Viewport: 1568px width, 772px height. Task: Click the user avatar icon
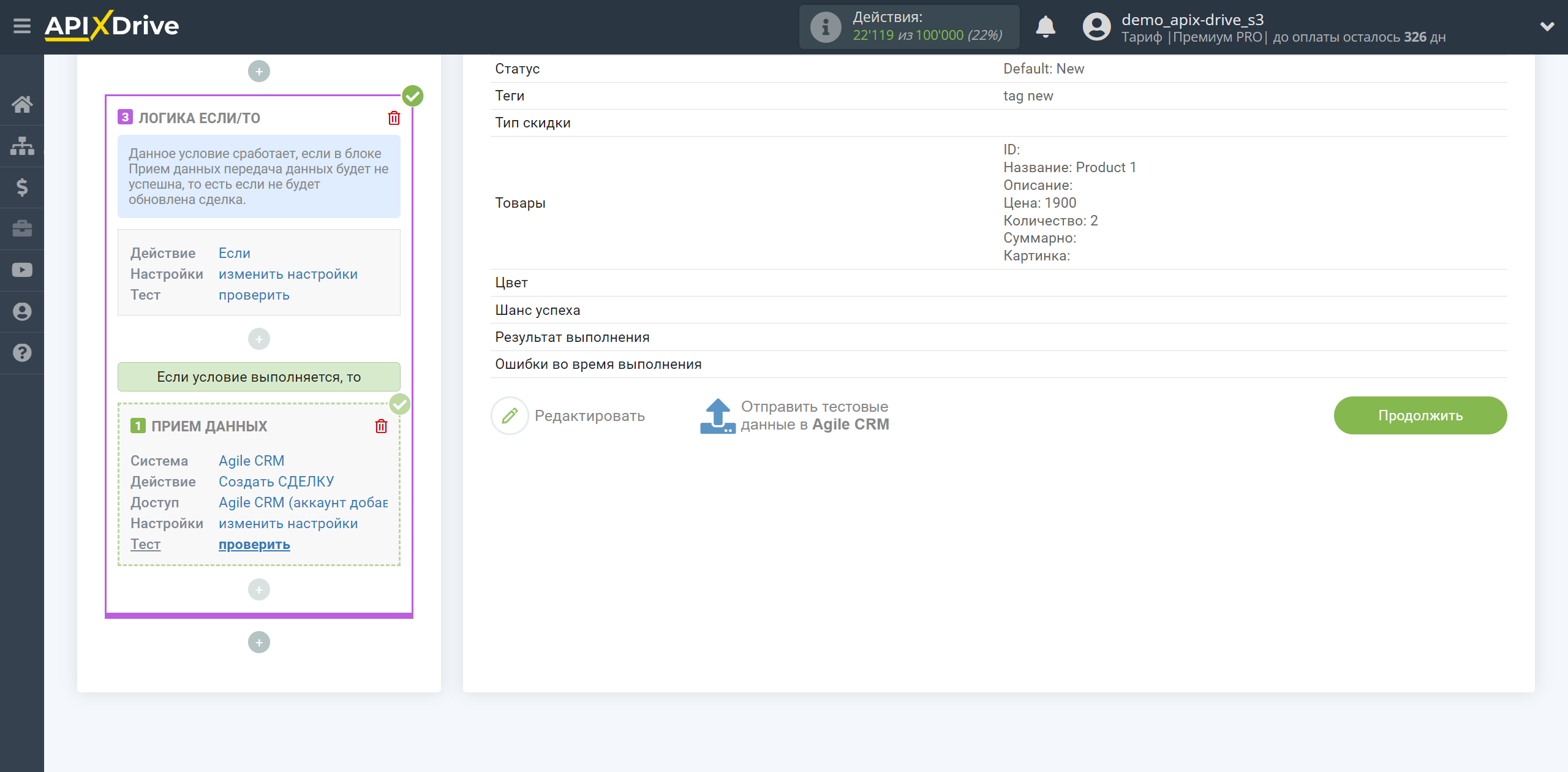pos(1096,27)
